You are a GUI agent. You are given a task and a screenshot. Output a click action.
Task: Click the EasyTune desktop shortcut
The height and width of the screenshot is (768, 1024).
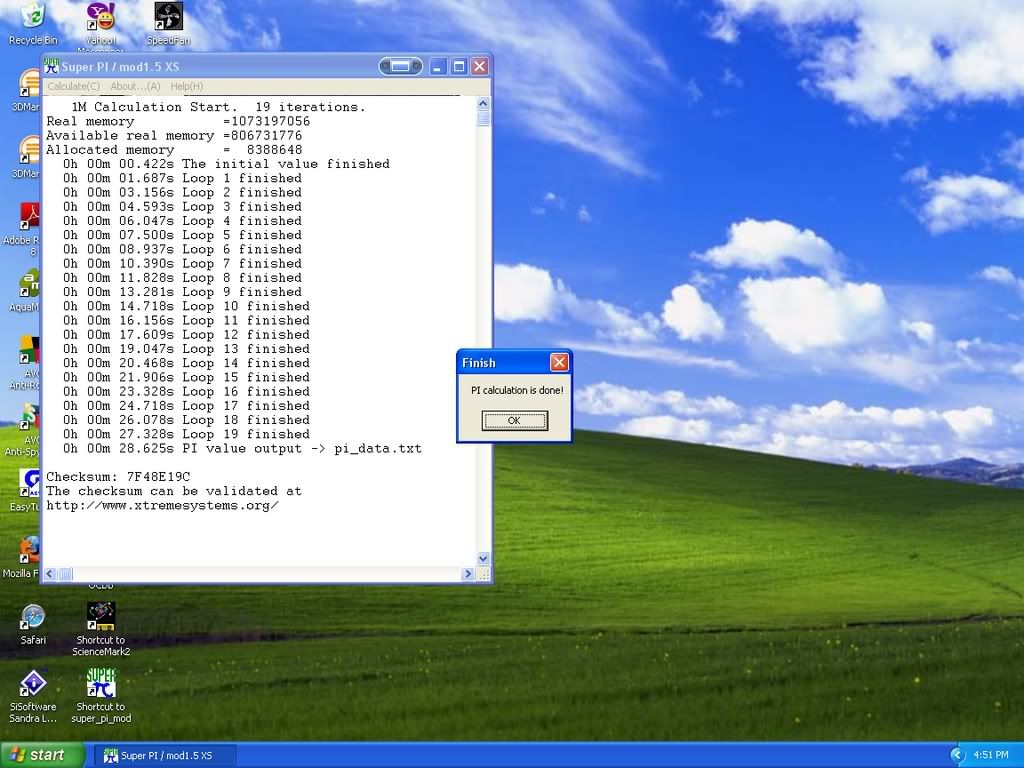[27, 490]
